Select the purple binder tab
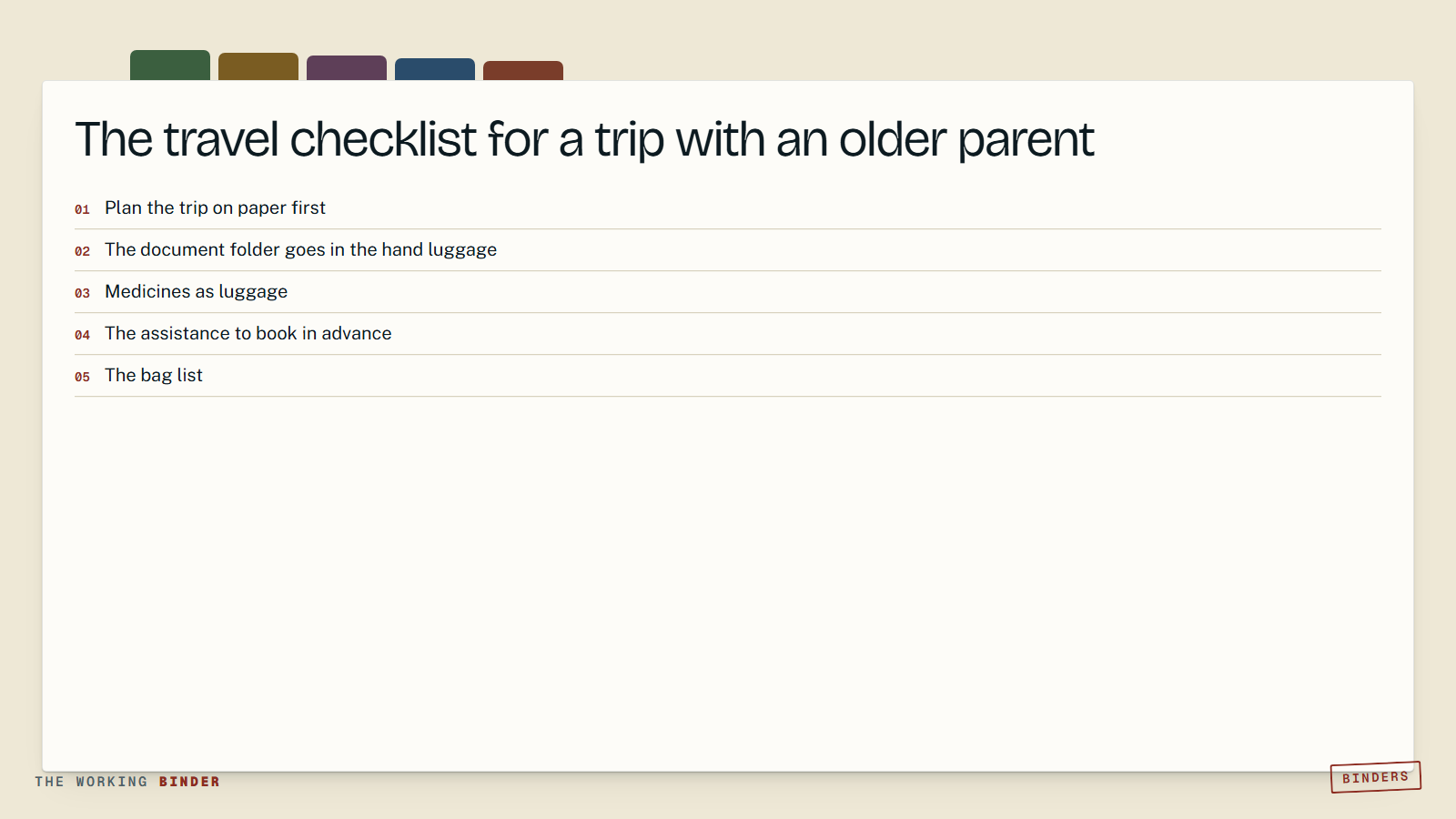Image resolution: width=1456 pixels, height=819 pixels. [347, 68]
